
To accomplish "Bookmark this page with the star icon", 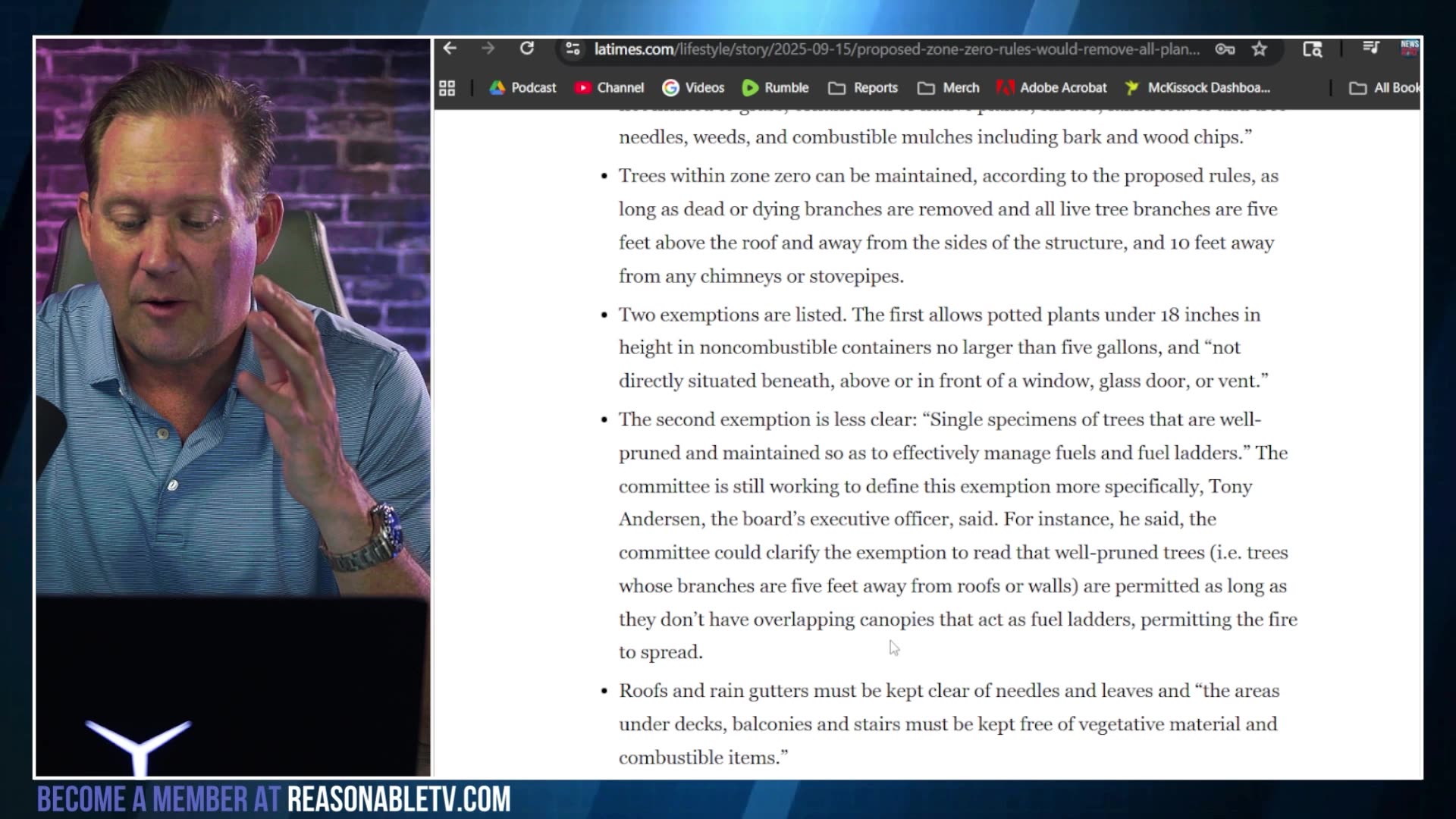I will click(x=1260, y=49).
